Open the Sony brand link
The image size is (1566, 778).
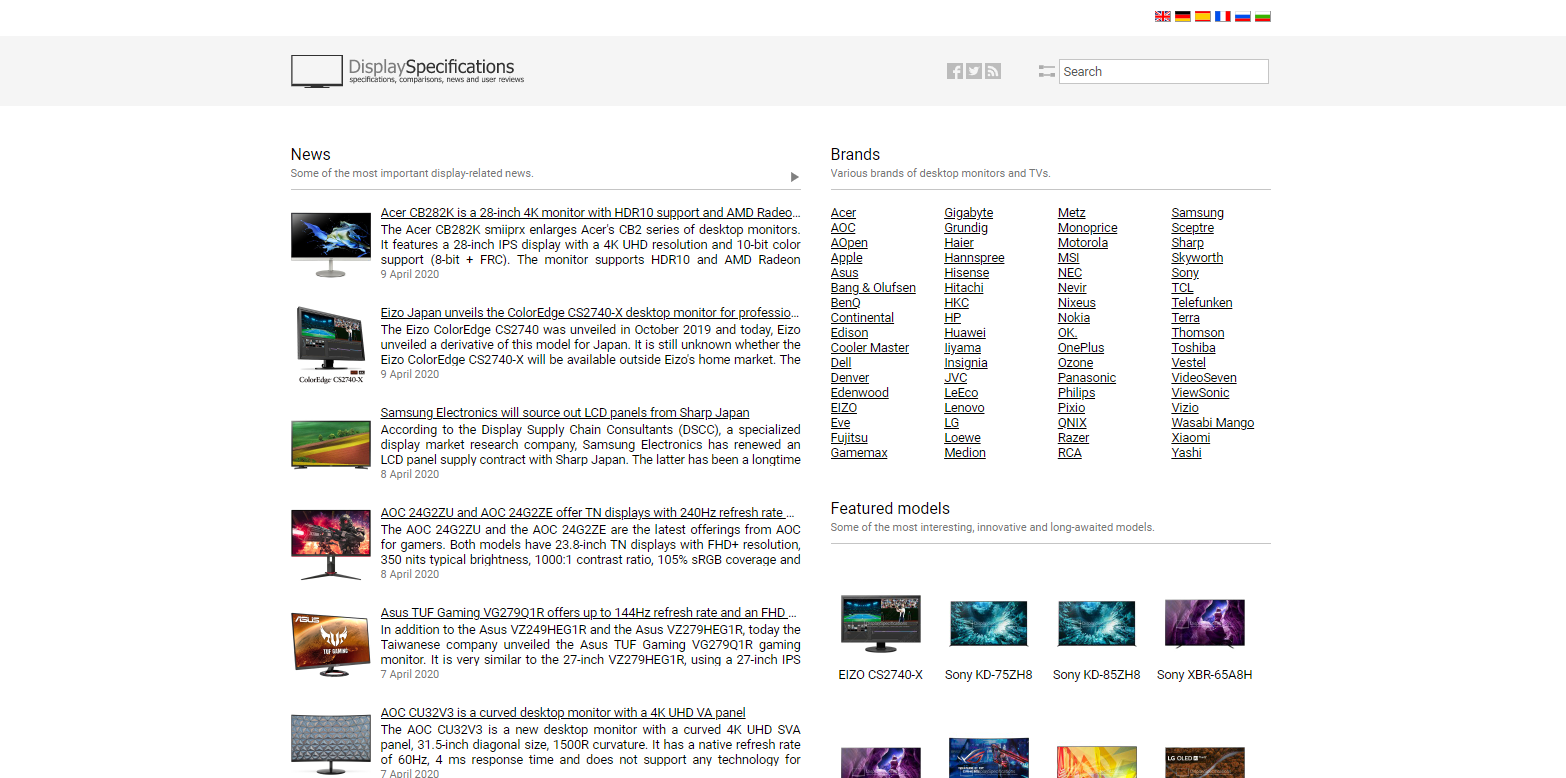1185,273
